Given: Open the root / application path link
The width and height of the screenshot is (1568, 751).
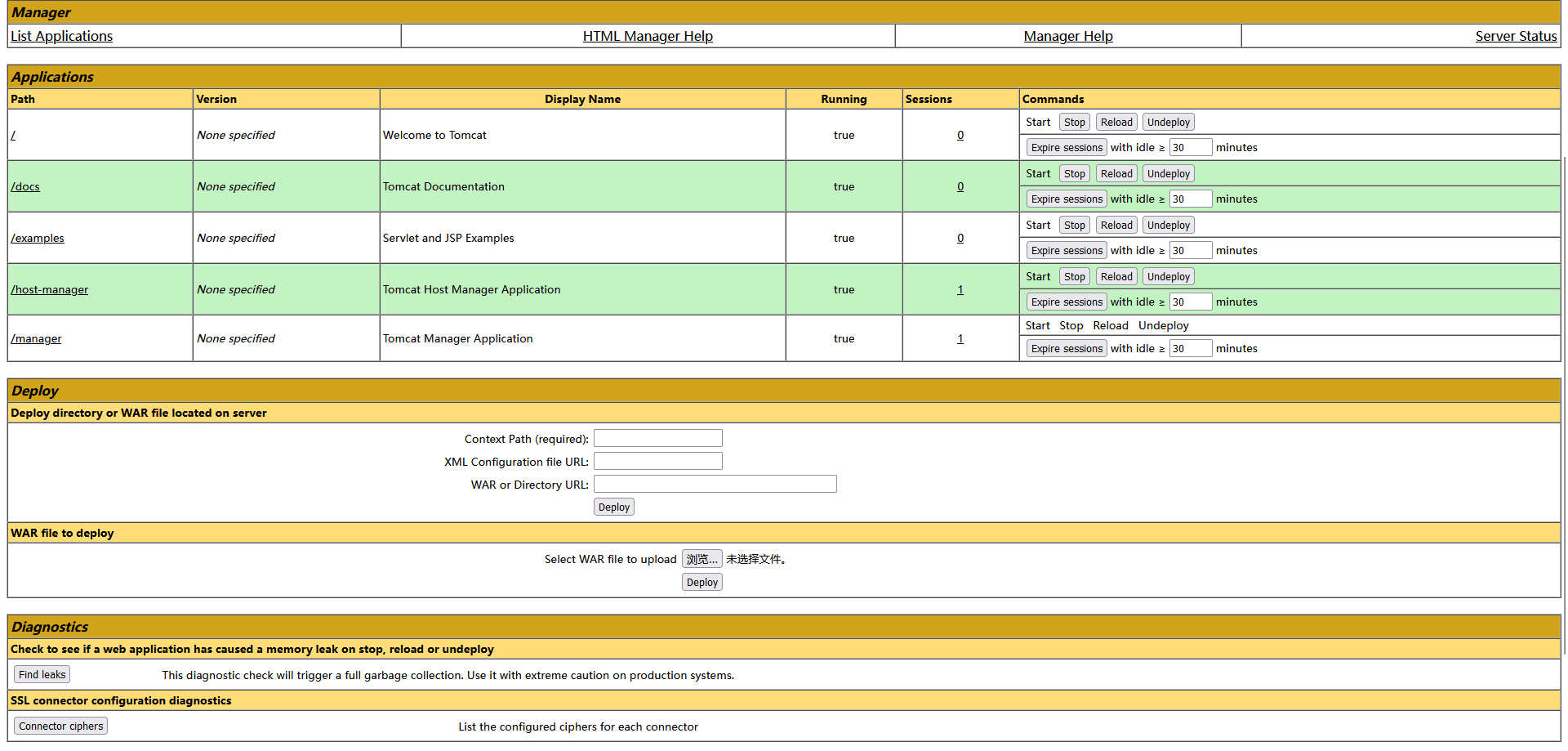Looking at the screenshot, I should click(x=13, y=135).
